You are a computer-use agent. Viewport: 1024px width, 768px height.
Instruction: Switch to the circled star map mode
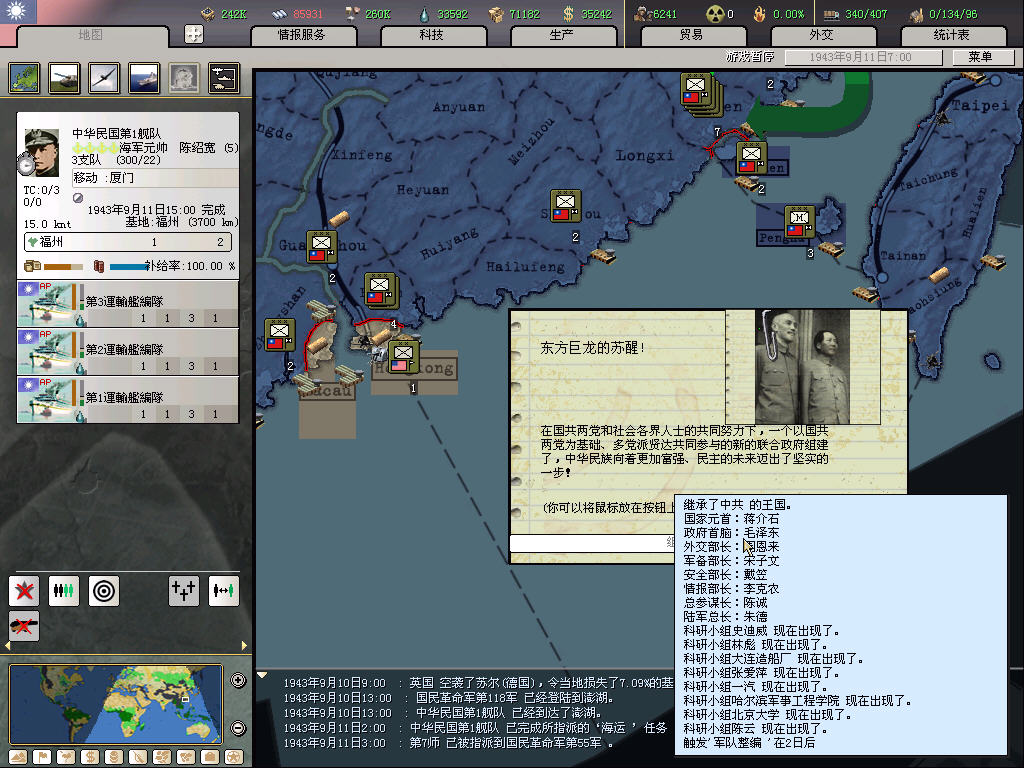click(234, 757)
